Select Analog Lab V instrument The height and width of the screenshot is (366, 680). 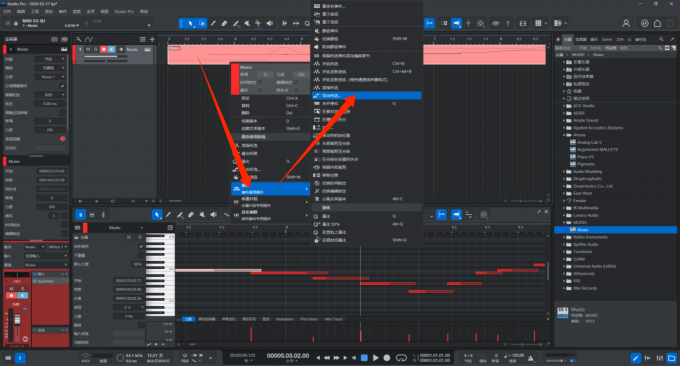589,142
